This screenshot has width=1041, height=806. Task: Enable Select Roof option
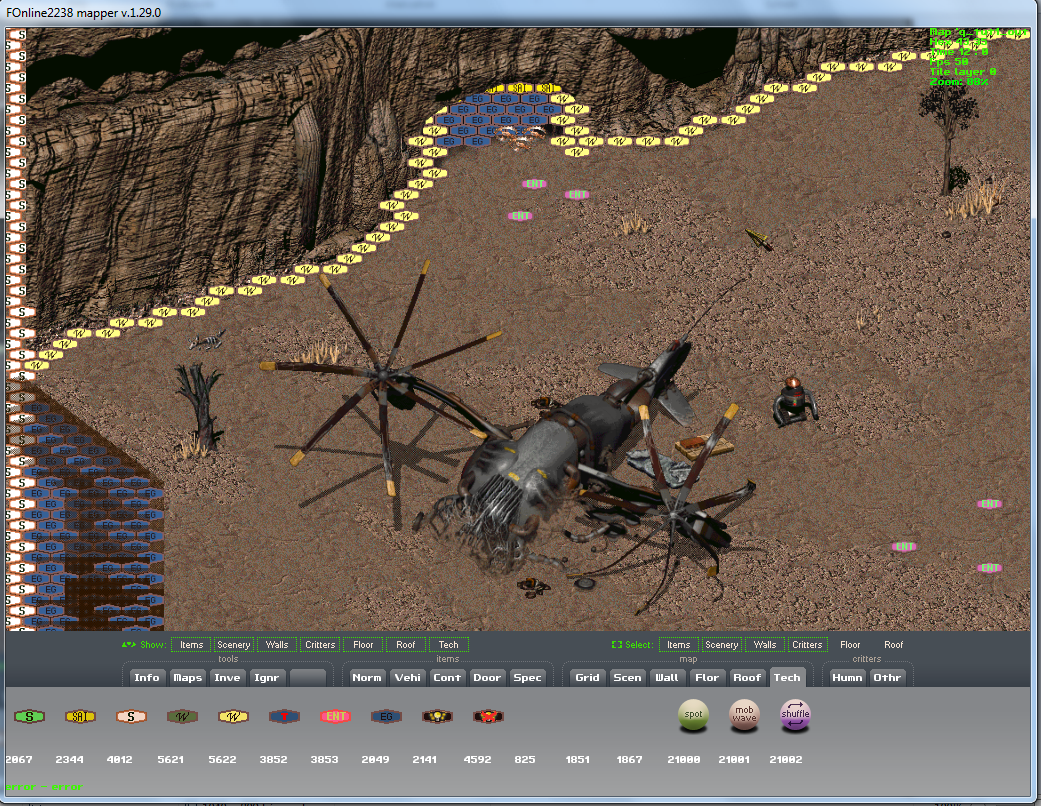tap(893, 645)
